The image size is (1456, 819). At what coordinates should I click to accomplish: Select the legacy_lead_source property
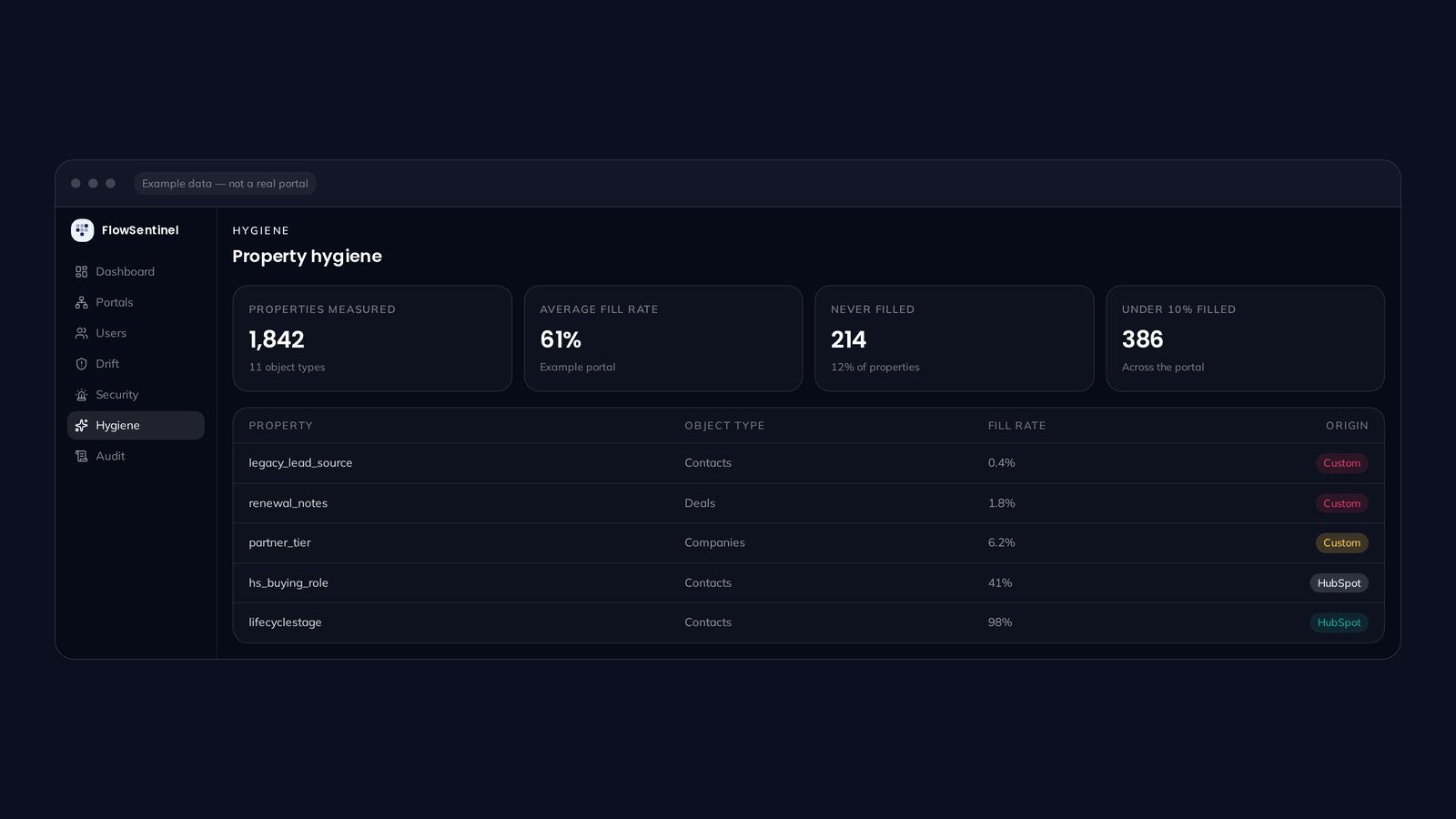(x=300, y=463)
